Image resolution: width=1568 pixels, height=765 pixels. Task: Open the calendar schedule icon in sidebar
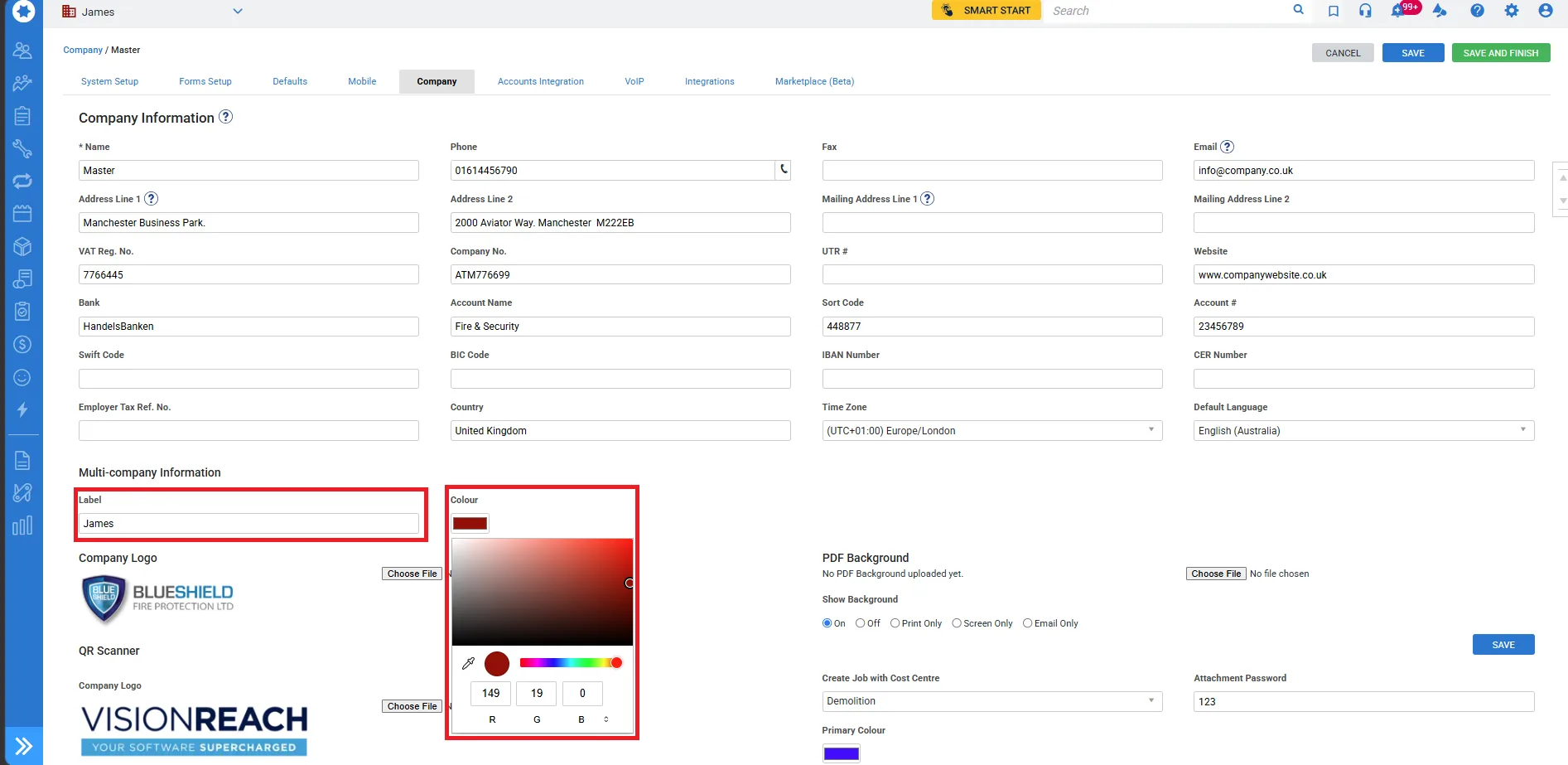click(22, 214)
